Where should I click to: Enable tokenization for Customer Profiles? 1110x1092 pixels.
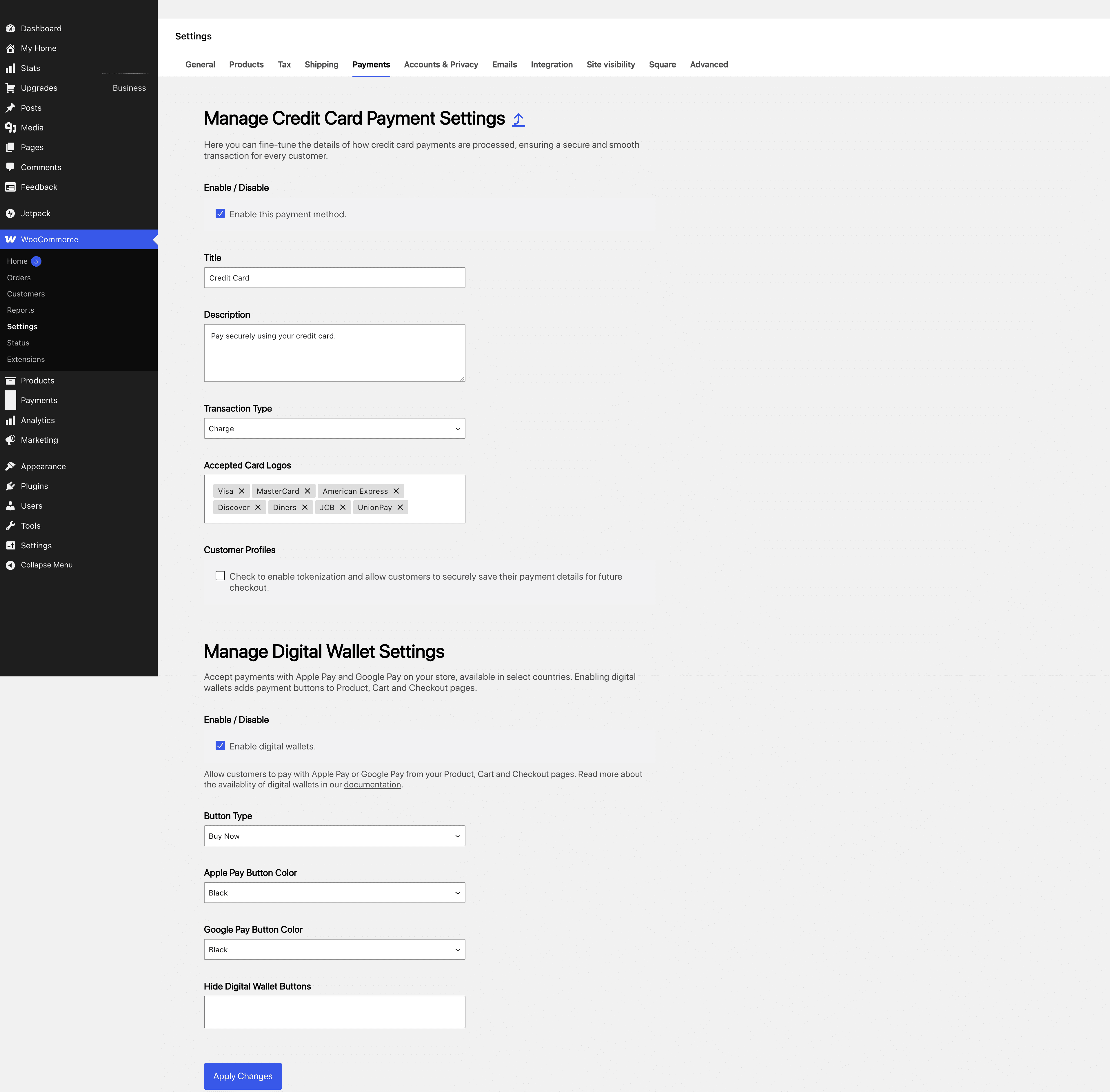point(220,575)
